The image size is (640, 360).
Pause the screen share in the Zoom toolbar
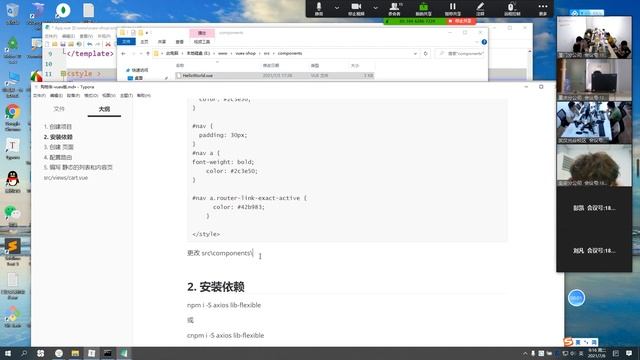click(x=452, y=9)
